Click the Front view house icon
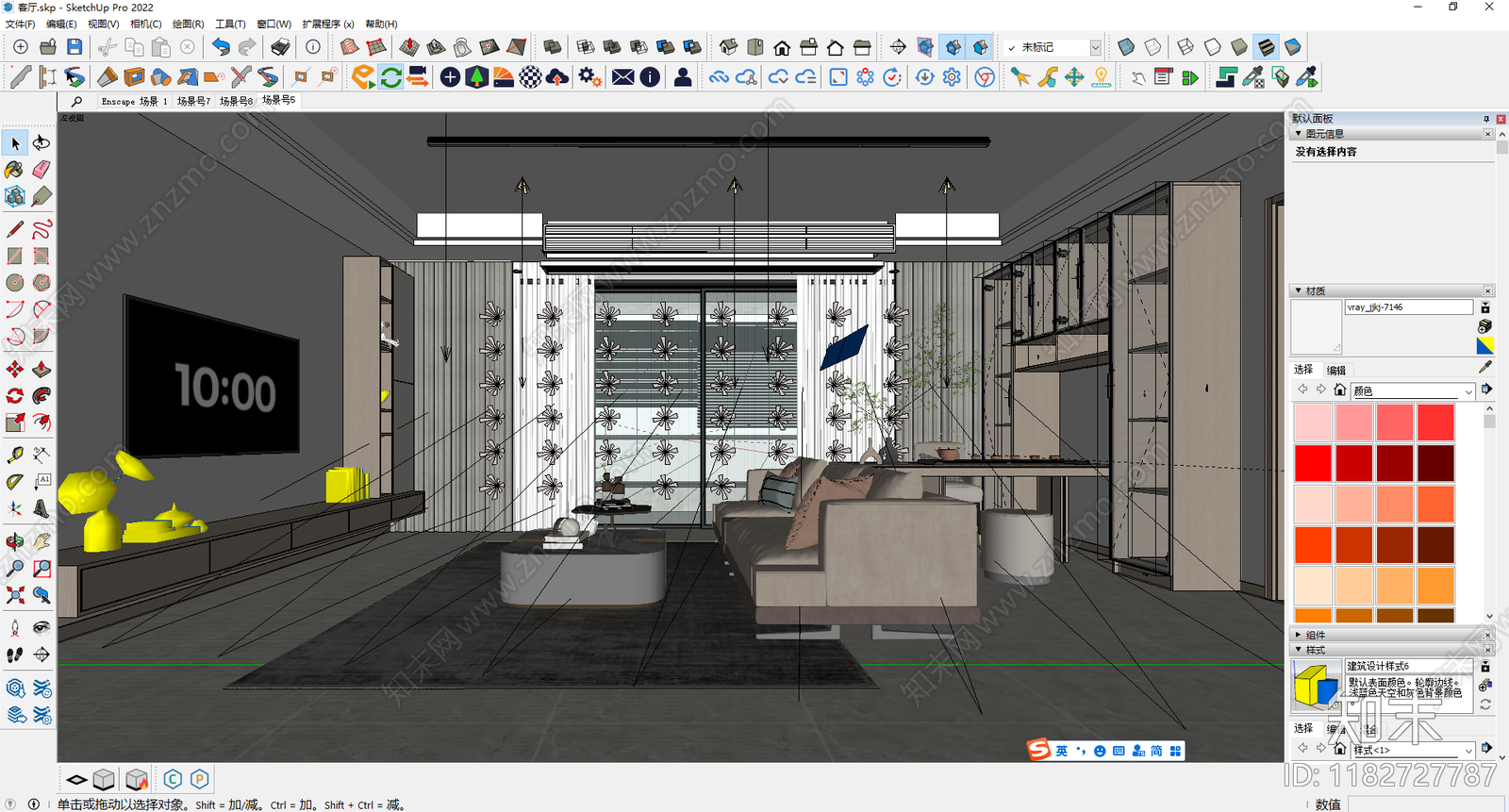The height and width of the screenshot is (812, 1509). pyautogui.click(x=782, y=47)
